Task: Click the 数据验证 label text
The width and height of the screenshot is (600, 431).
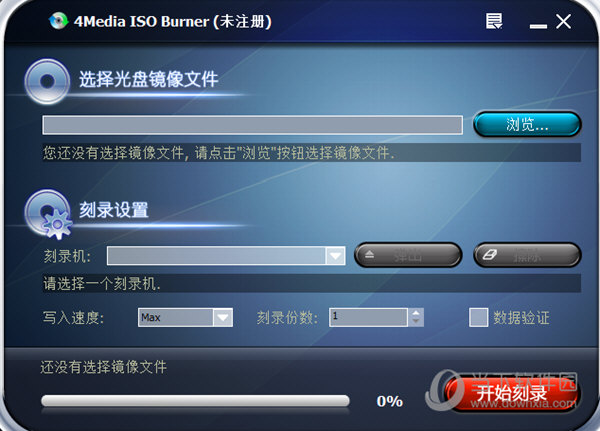Action: (x=521, y=318)
